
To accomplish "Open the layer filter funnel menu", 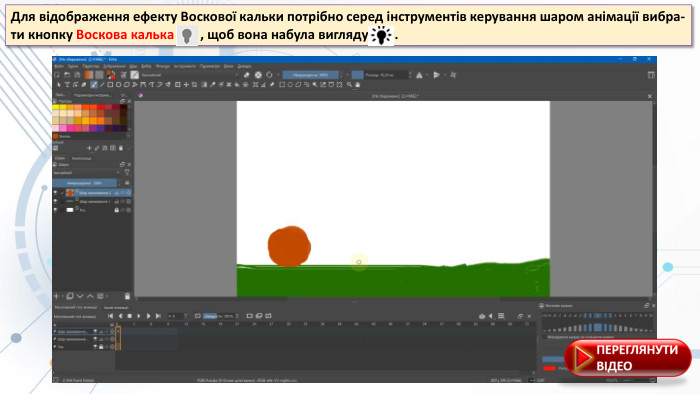I will pyautogui.click(x=127, y=172).
